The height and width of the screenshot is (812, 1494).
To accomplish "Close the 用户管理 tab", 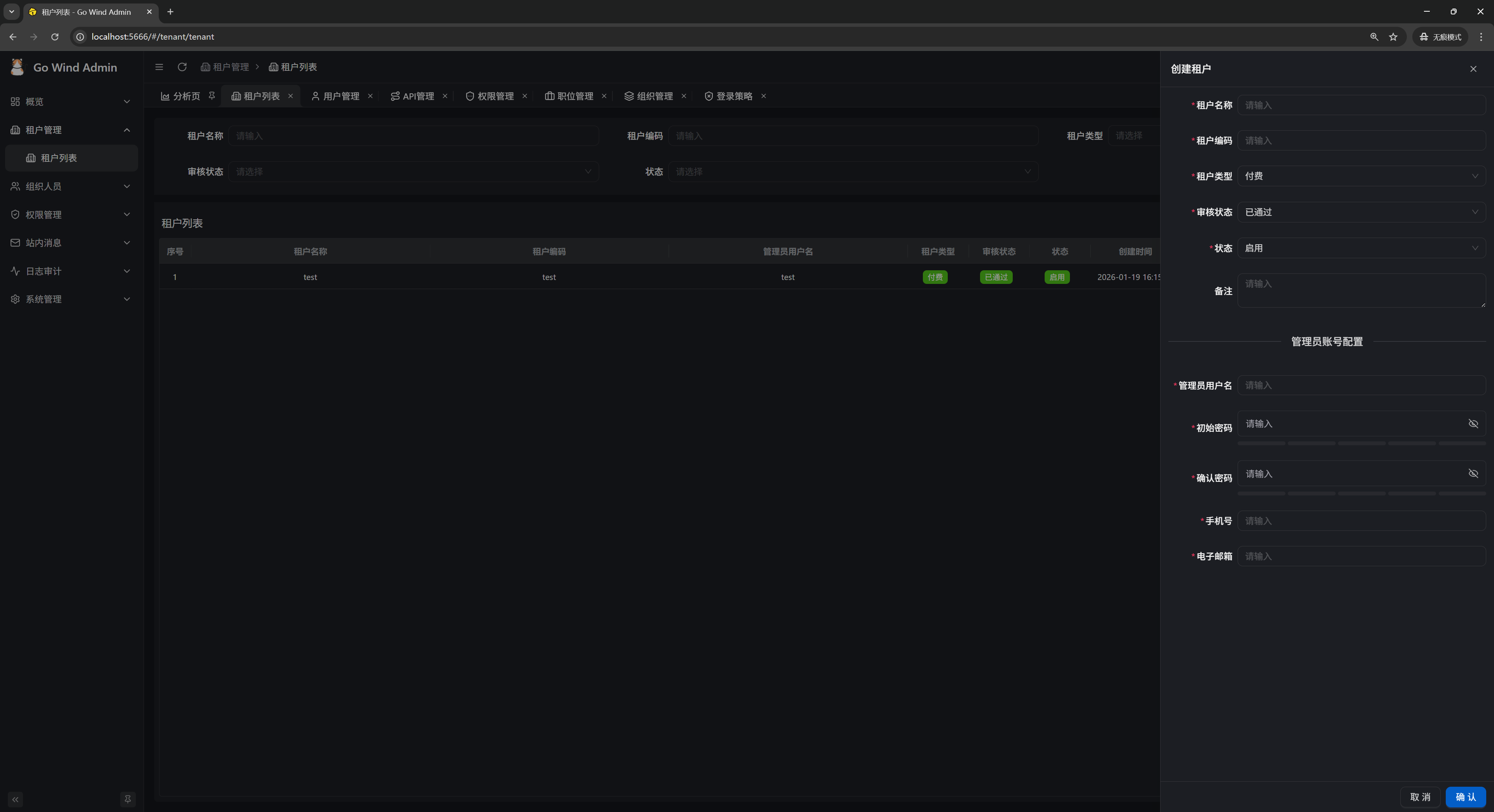I will click(x=370, y=96).
